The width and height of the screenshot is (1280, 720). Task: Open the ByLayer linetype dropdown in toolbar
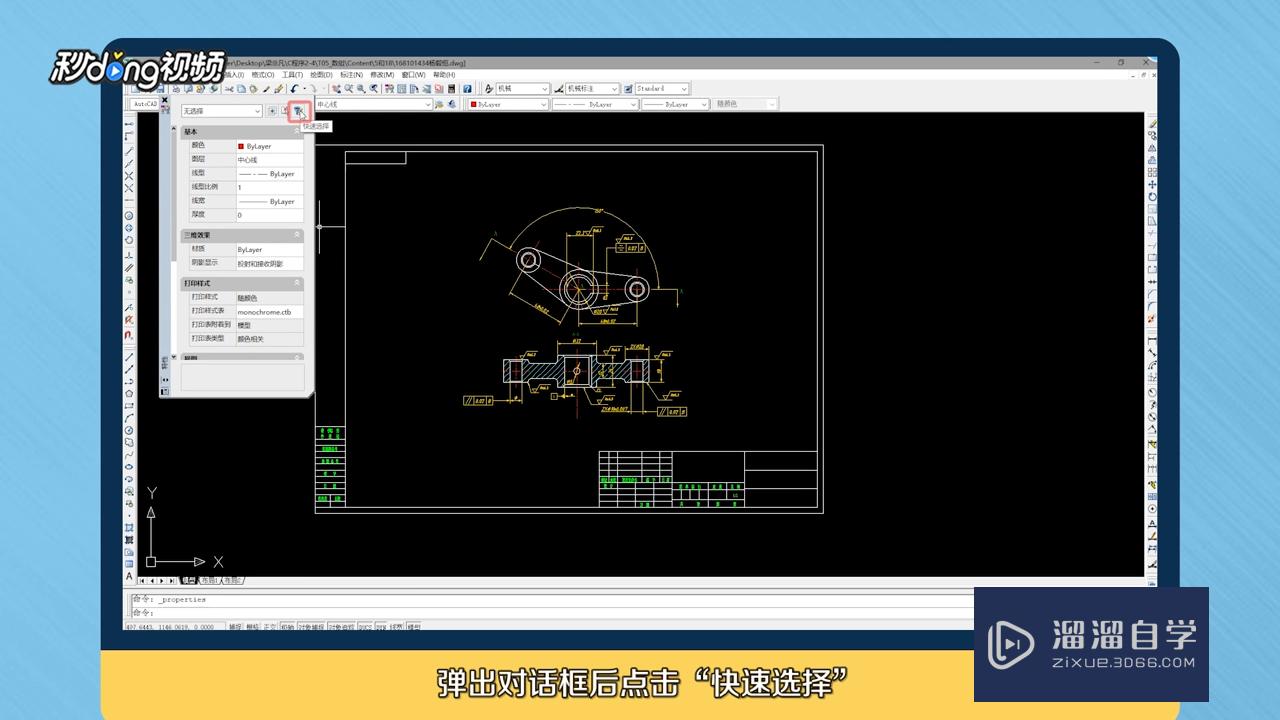tap(595, 104)
